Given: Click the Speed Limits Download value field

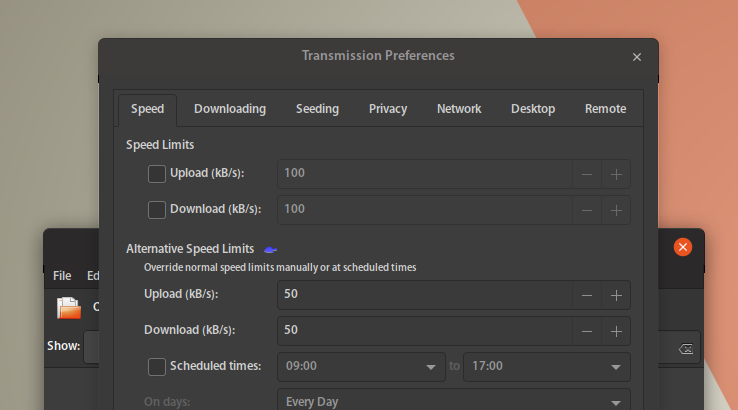Looking at the screenshot, I should pos(425,209).
